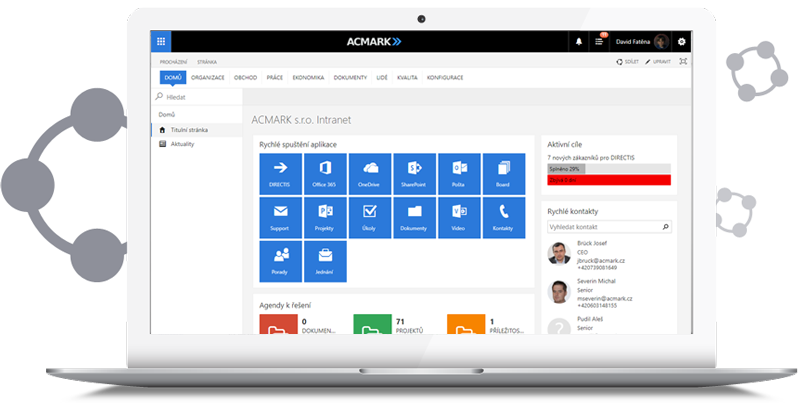Open the Pošta mail tile

(x=459, y=174)
